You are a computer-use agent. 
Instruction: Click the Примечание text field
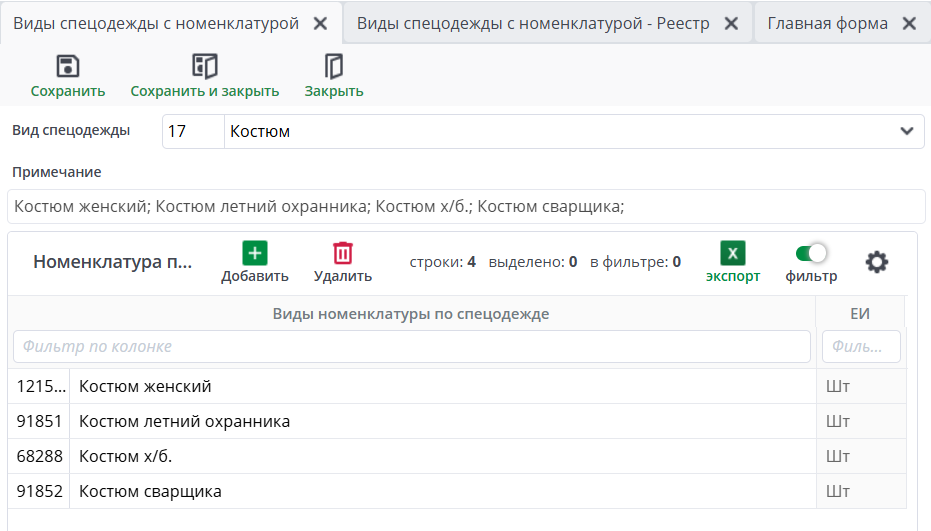pos(466,207)
